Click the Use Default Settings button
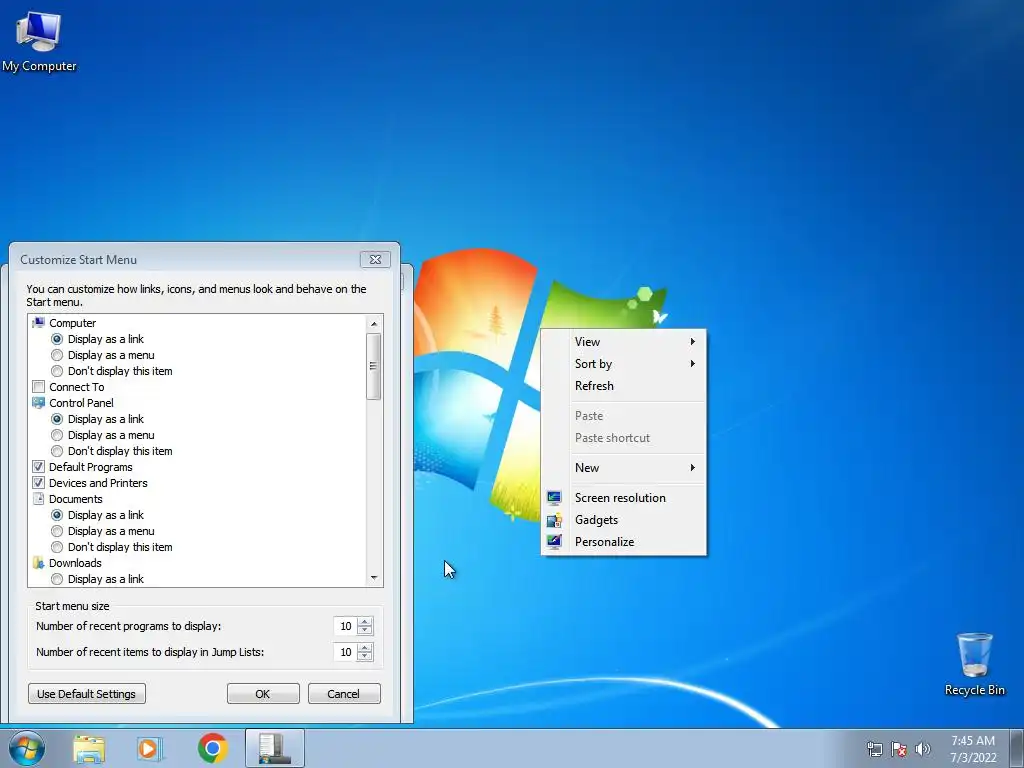This screenshot has width=1024, height=768. (87, 694)
